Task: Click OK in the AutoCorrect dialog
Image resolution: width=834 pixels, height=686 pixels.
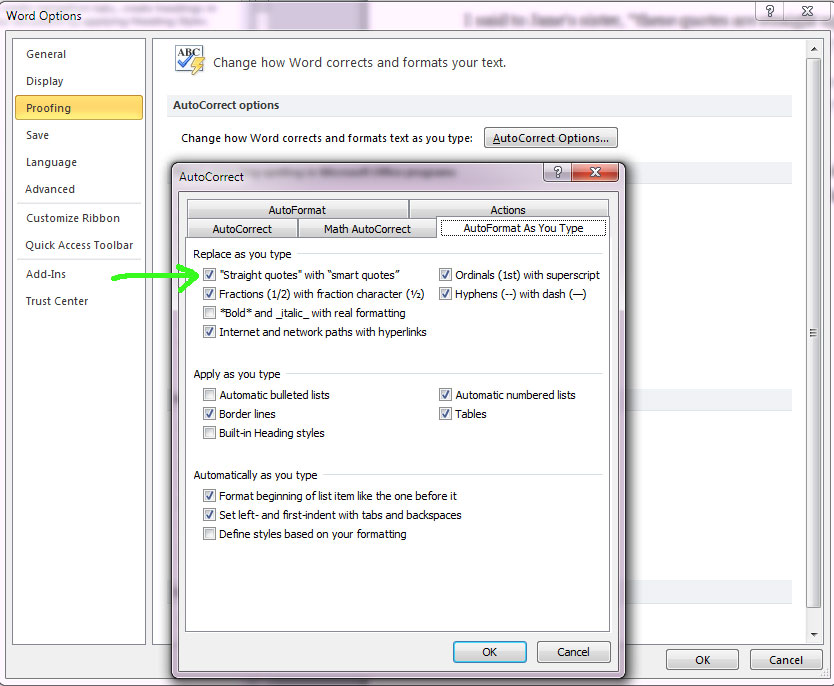Action: point(489,652)
